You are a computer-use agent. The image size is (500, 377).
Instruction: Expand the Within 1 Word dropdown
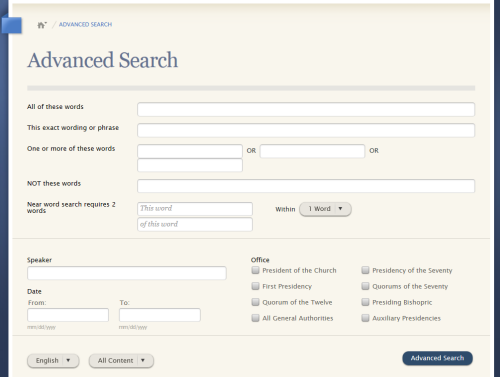325,209
